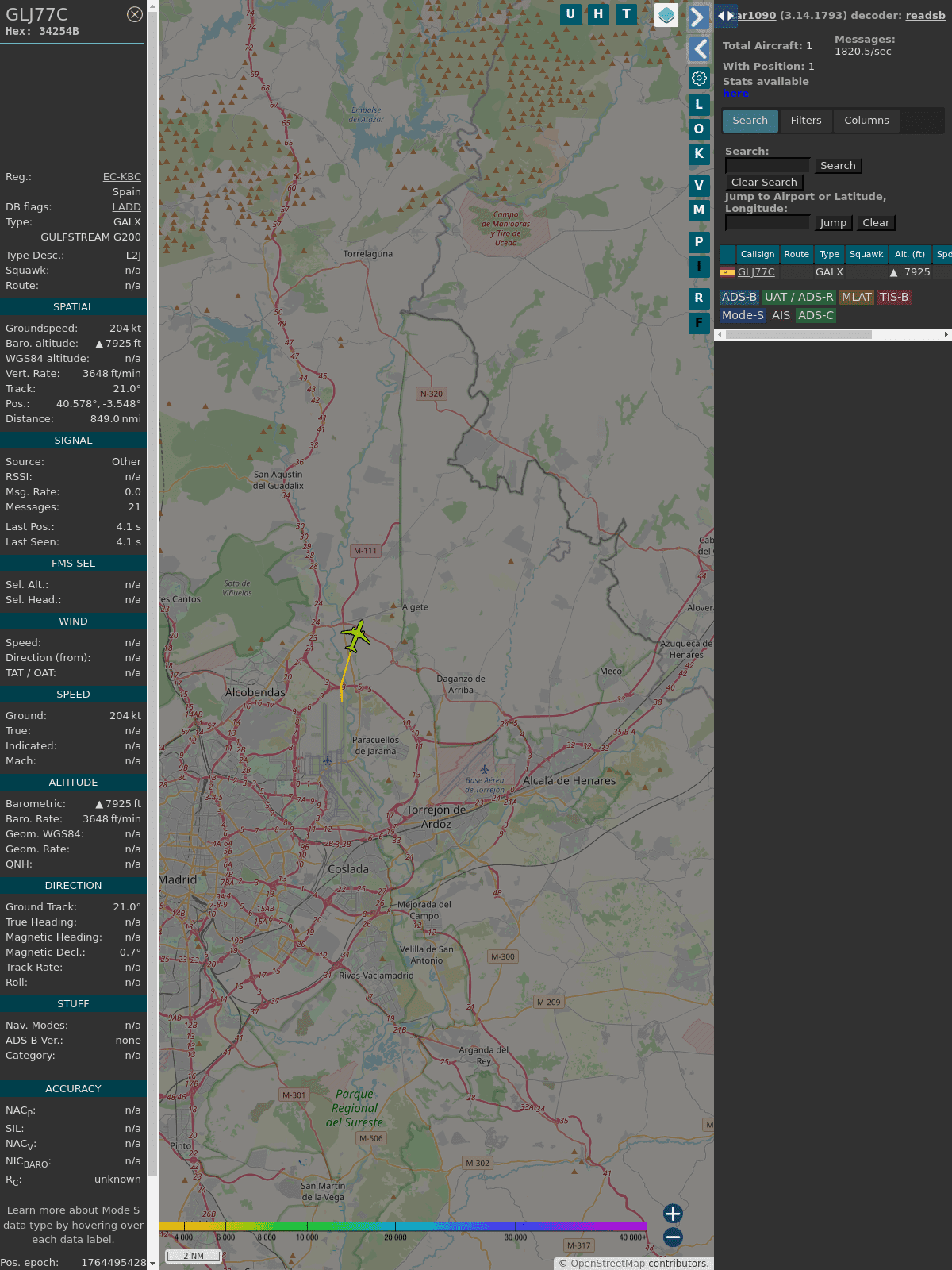Expand sidebar with right chevron button
Screen dimensions: 952x1270
[x=698, y=17]
